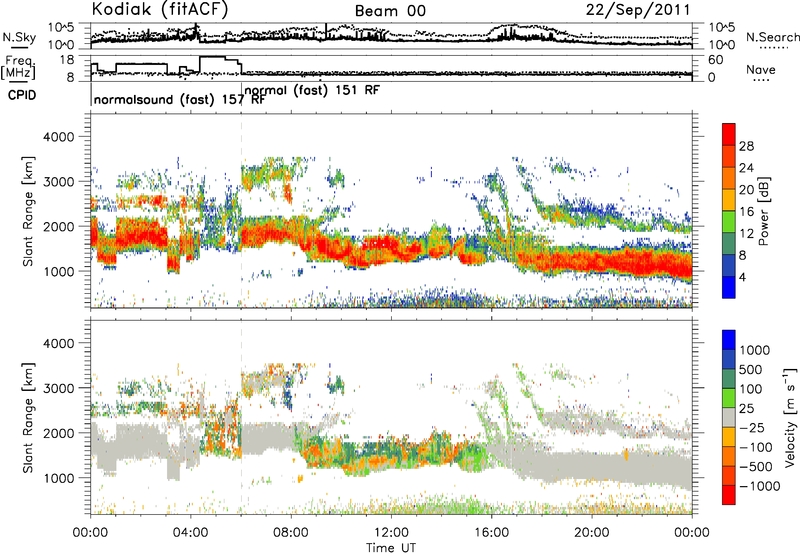The width and height of the screenshot is (800, 554).
Task: Click the "-25" label on Velocity colorbar
Action: tap(751, 428)
